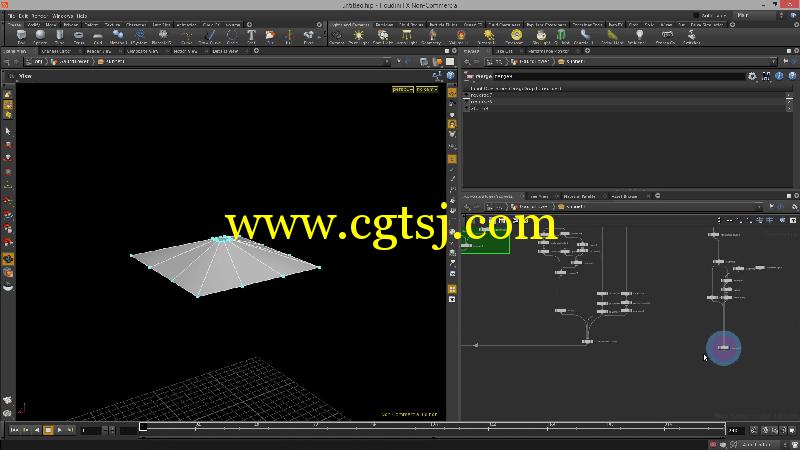The image size is (800, 450).
Task: Add a Point Light from the shelf
Action: tap(359, 36)
